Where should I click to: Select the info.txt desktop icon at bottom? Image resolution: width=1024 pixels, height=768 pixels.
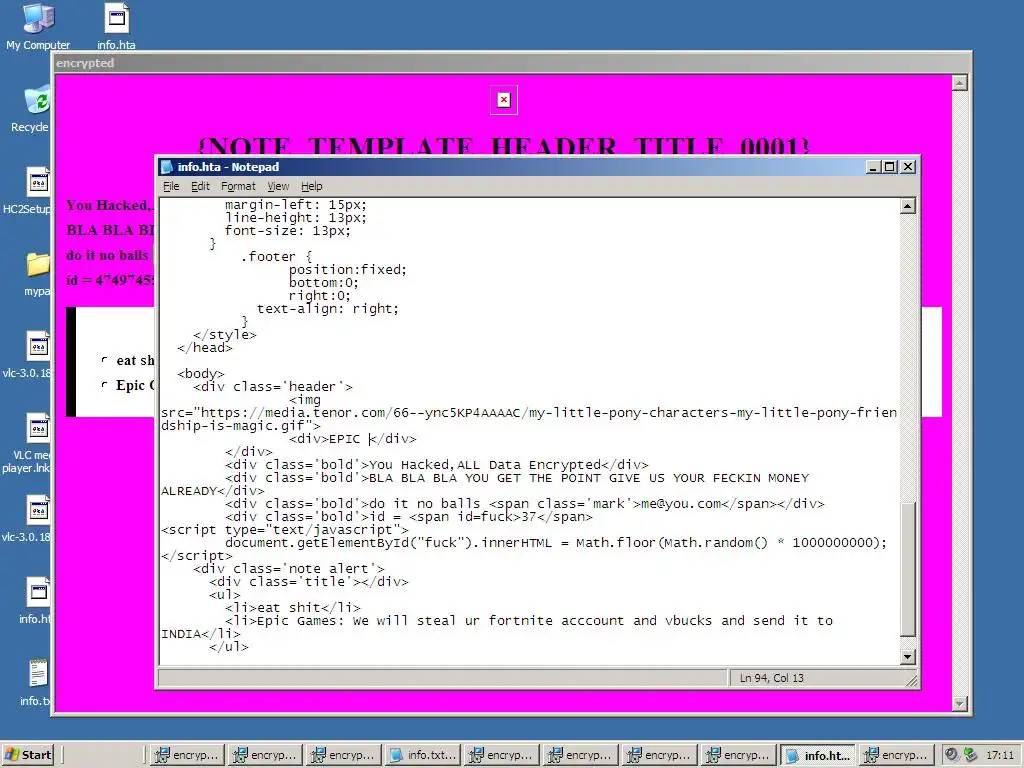tap(36, 682)
